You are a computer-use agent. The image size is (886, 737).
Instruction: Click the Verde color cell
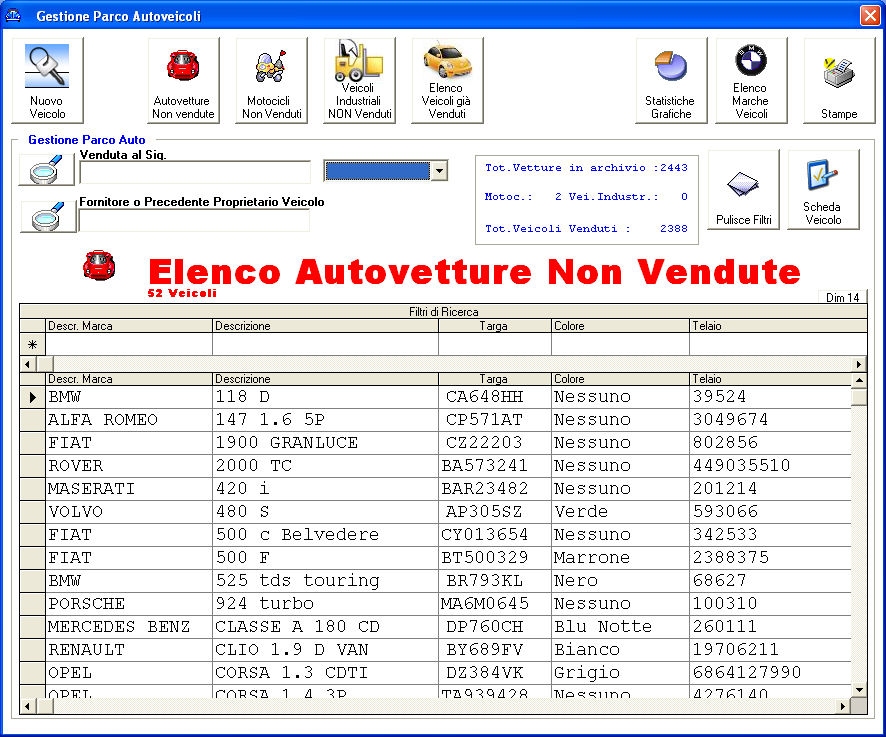pos(620,512)
